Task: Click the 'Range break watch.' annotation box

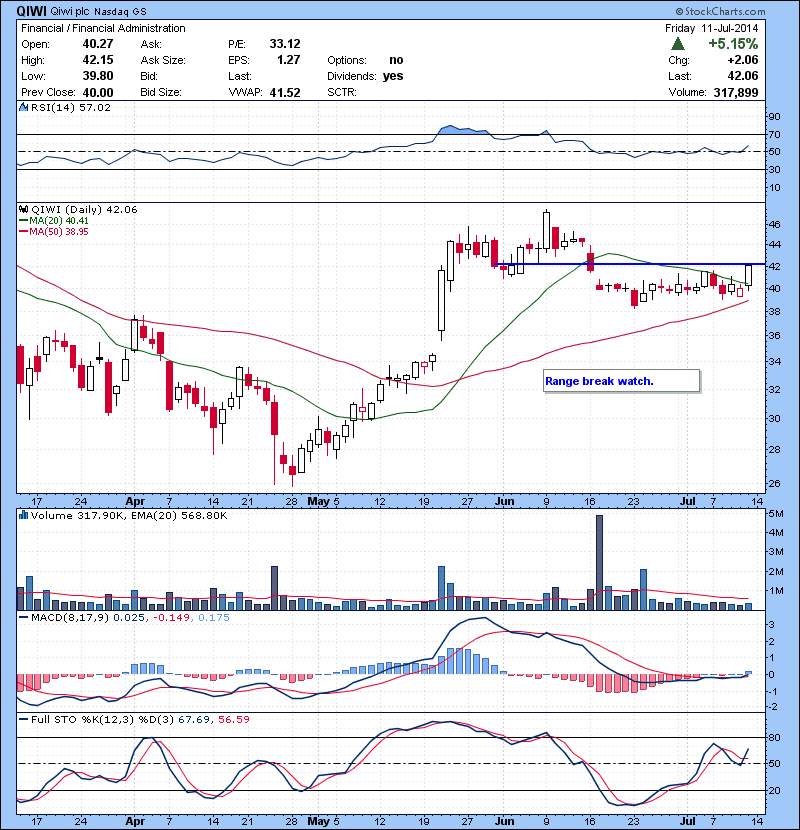Action: click(622, 381)
